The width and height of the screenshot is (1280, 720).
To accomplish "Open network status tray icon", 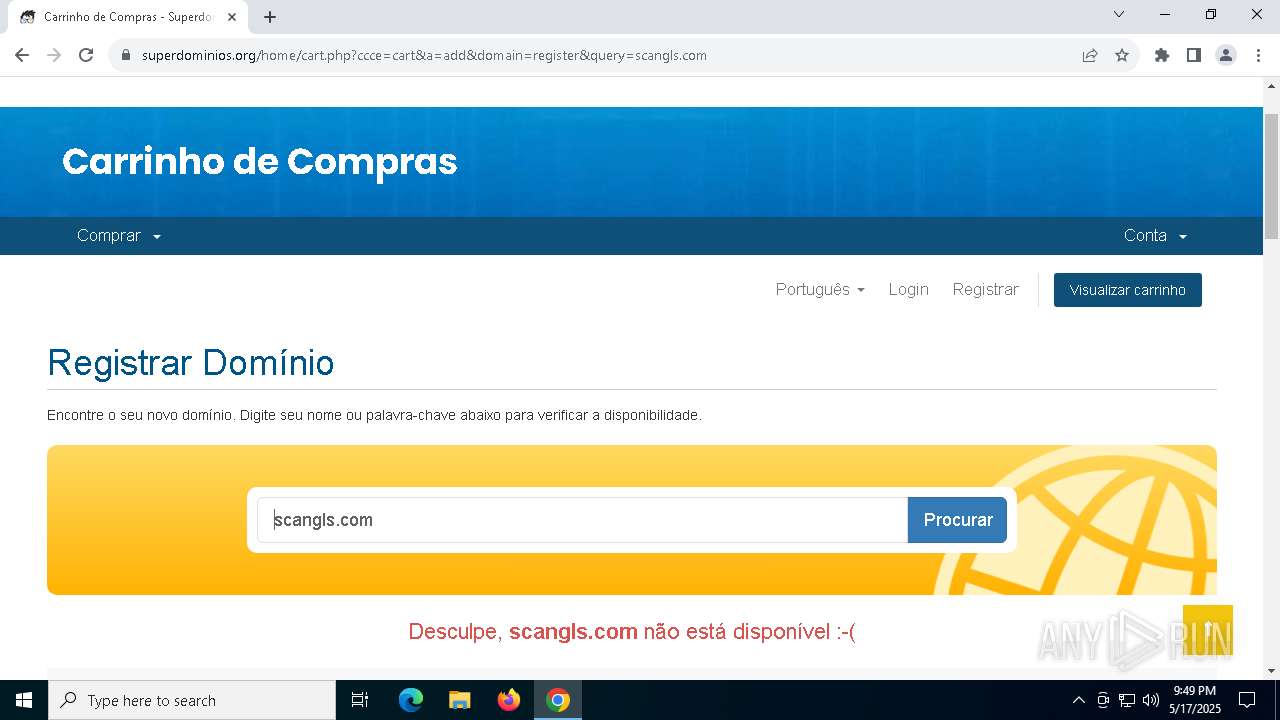I will tap(1127, 700).
